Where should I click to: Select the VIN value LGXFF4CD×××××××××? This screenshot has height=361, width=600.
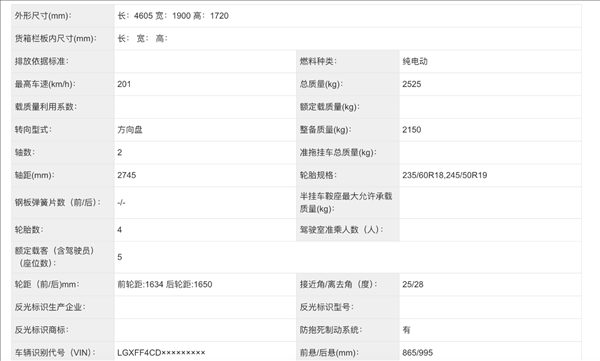(161, 353)
